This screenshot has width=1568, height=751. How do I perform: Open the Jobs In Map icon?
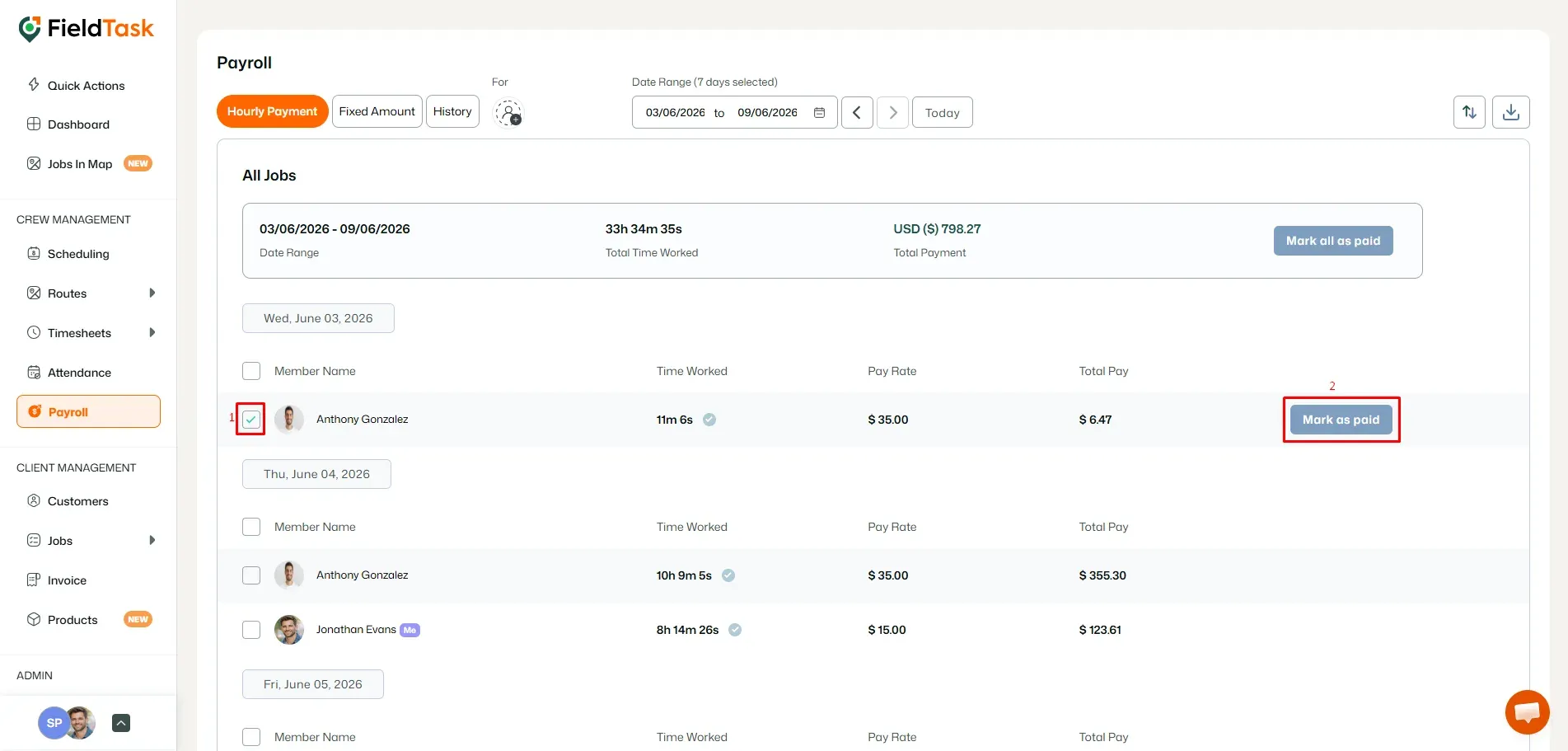(x=34, y=164)
